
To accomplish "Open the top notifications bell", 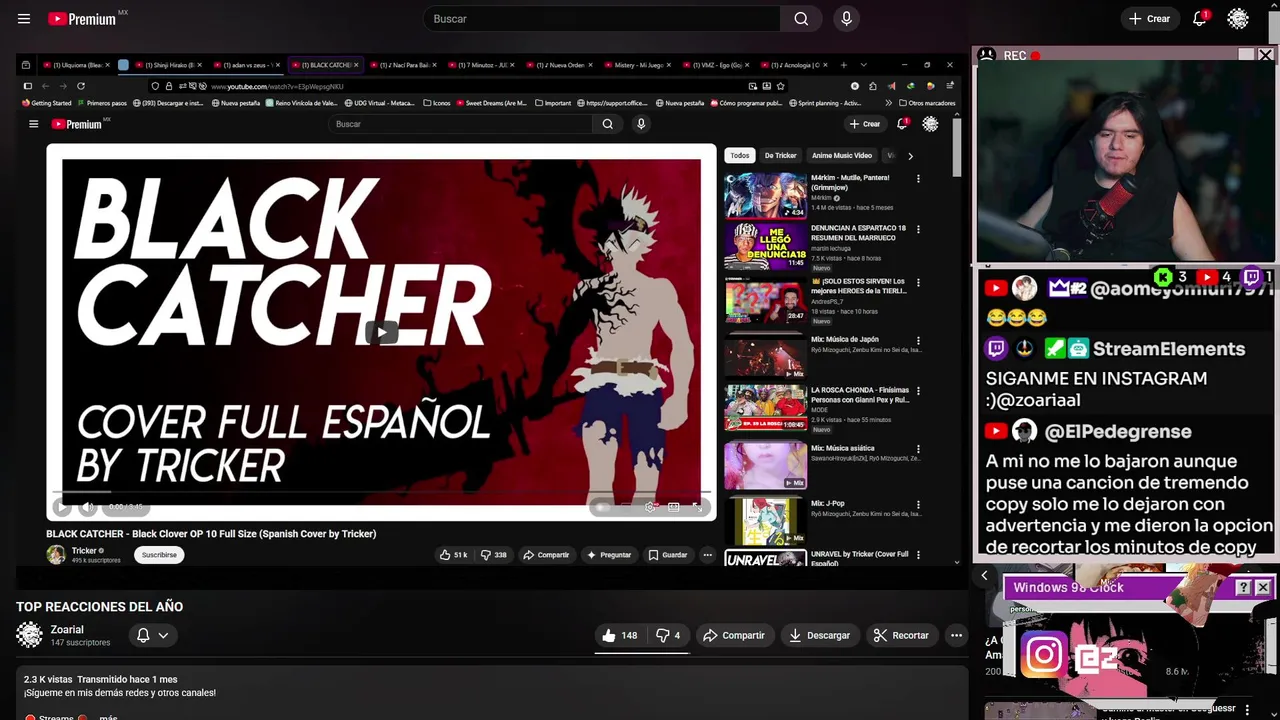I will (1200, 19).
